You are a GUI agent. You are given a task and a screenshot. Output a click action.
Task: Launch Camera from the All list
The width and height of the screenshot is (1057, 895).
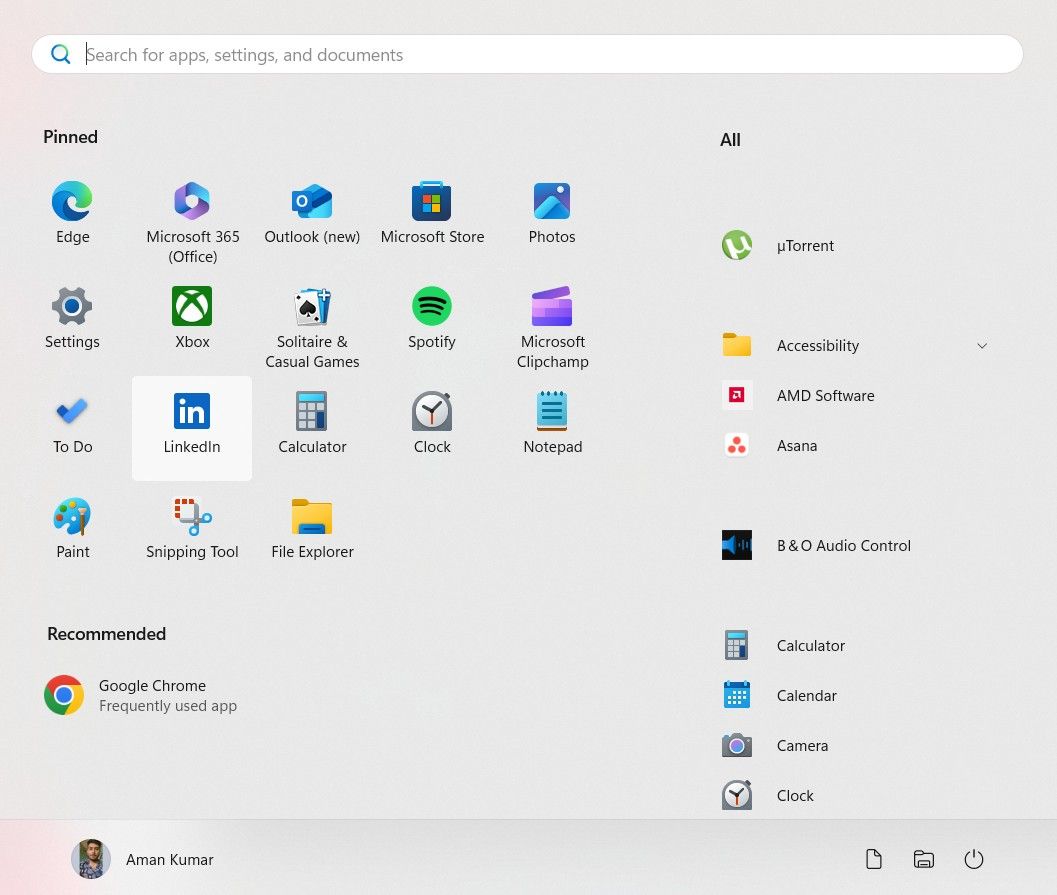coord(856,745)
